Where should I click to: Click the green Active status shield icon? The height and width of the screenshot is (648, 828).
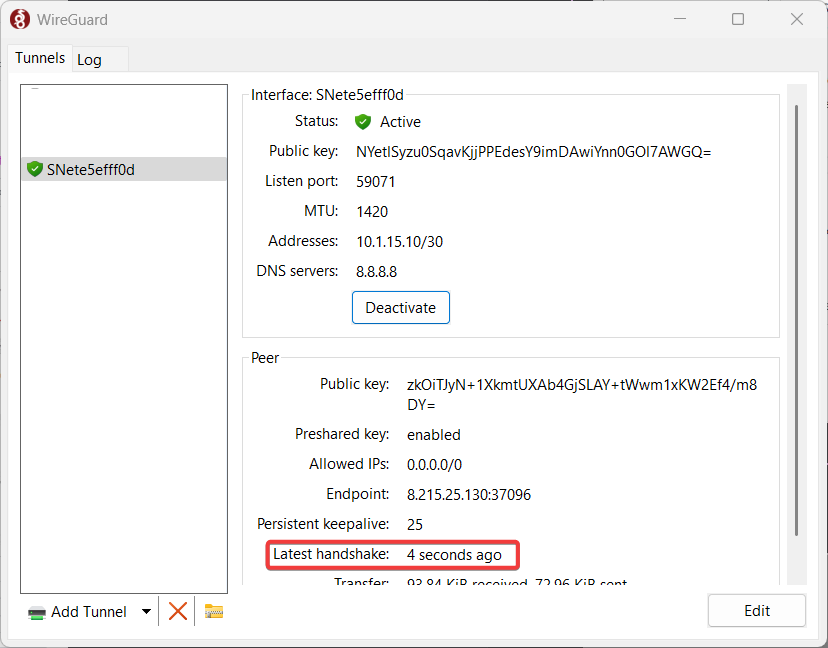tap(363, 121)
